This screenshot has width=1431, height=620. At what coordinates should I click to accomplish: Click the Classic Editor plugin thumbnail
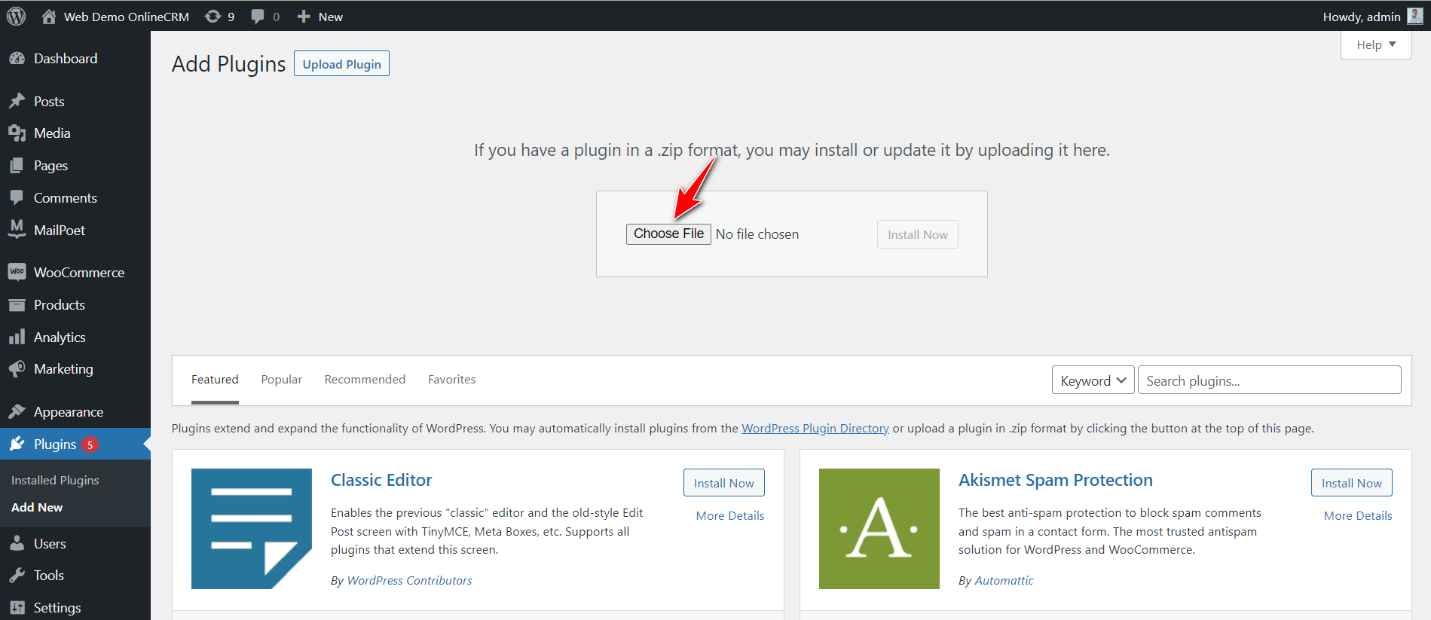click(x=251, y=529)
